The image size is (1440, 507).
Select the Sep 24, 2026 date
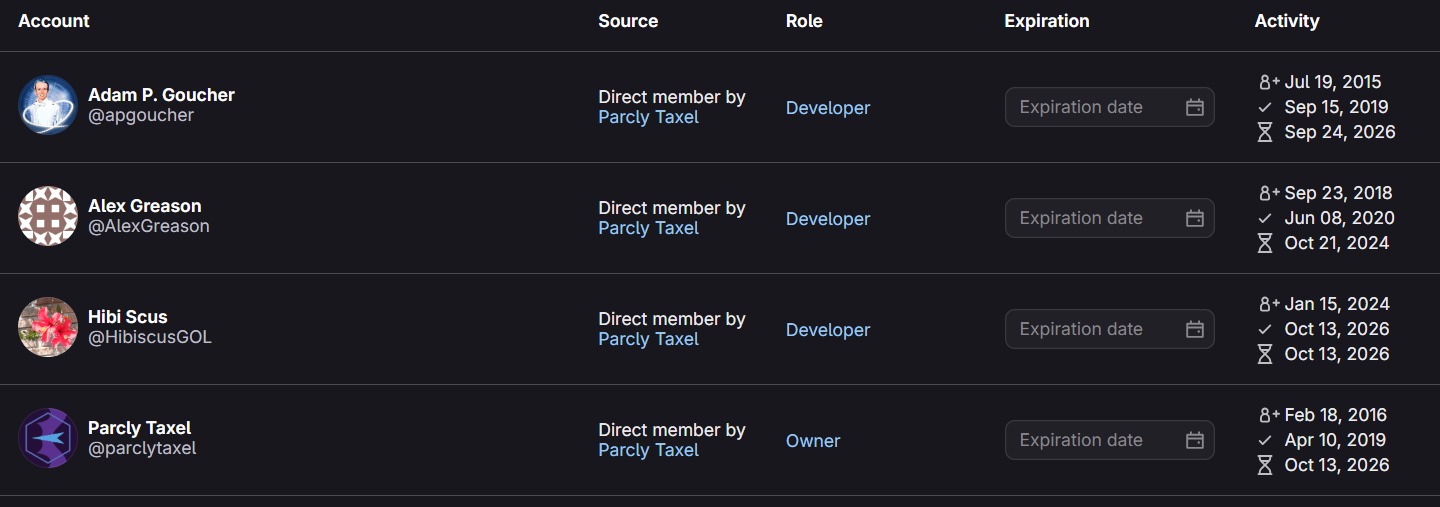[1340, 132]
